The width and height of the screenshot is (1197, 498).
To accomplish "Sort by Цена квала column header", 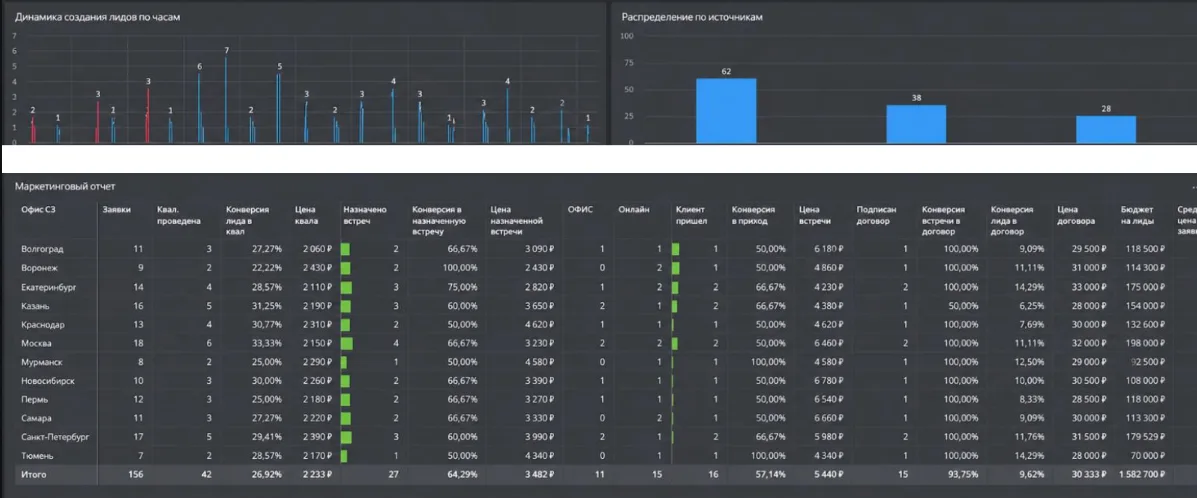I will [x=305, y=215].
